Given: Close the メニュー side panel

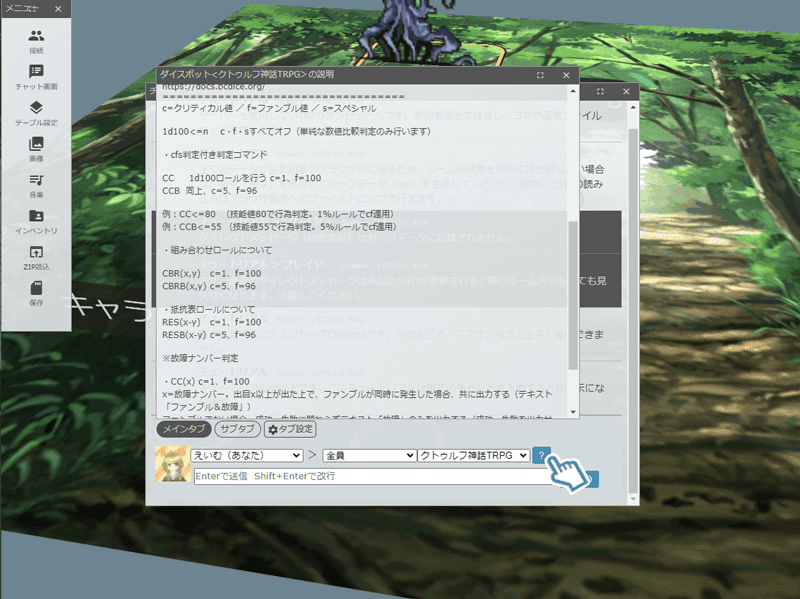Looking at the screenshot, I should point(58,9).
